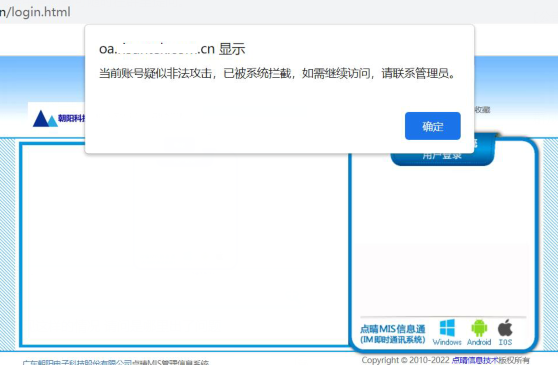Click the IOS text label under icon
The height and width of the screenshot is (365, 558).
(505, 342)
